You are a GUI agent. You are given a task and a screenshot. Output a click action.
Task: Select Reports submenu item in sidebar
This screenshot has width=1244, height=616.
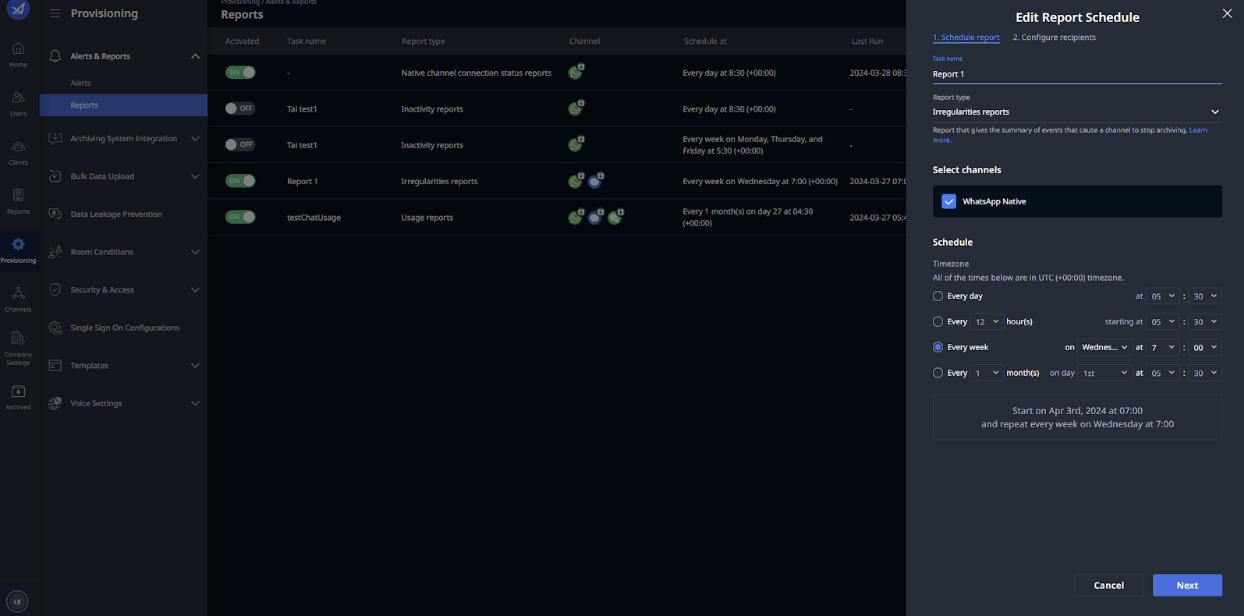[x=123, y=105]
